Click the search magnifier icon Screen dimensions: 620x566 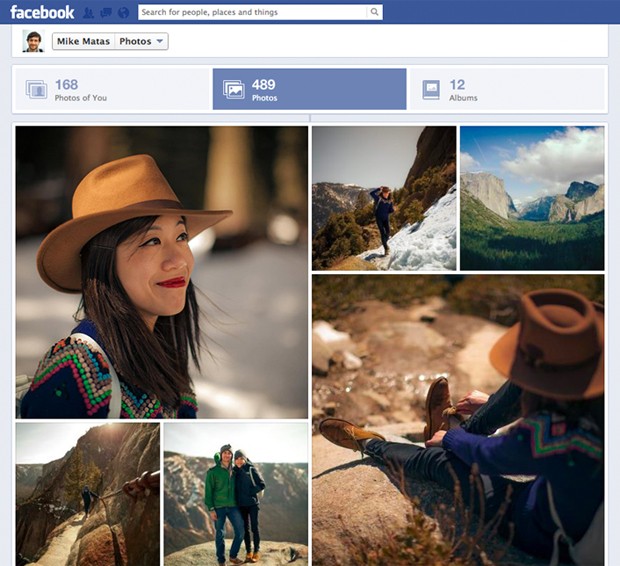(x=374, y=13)
